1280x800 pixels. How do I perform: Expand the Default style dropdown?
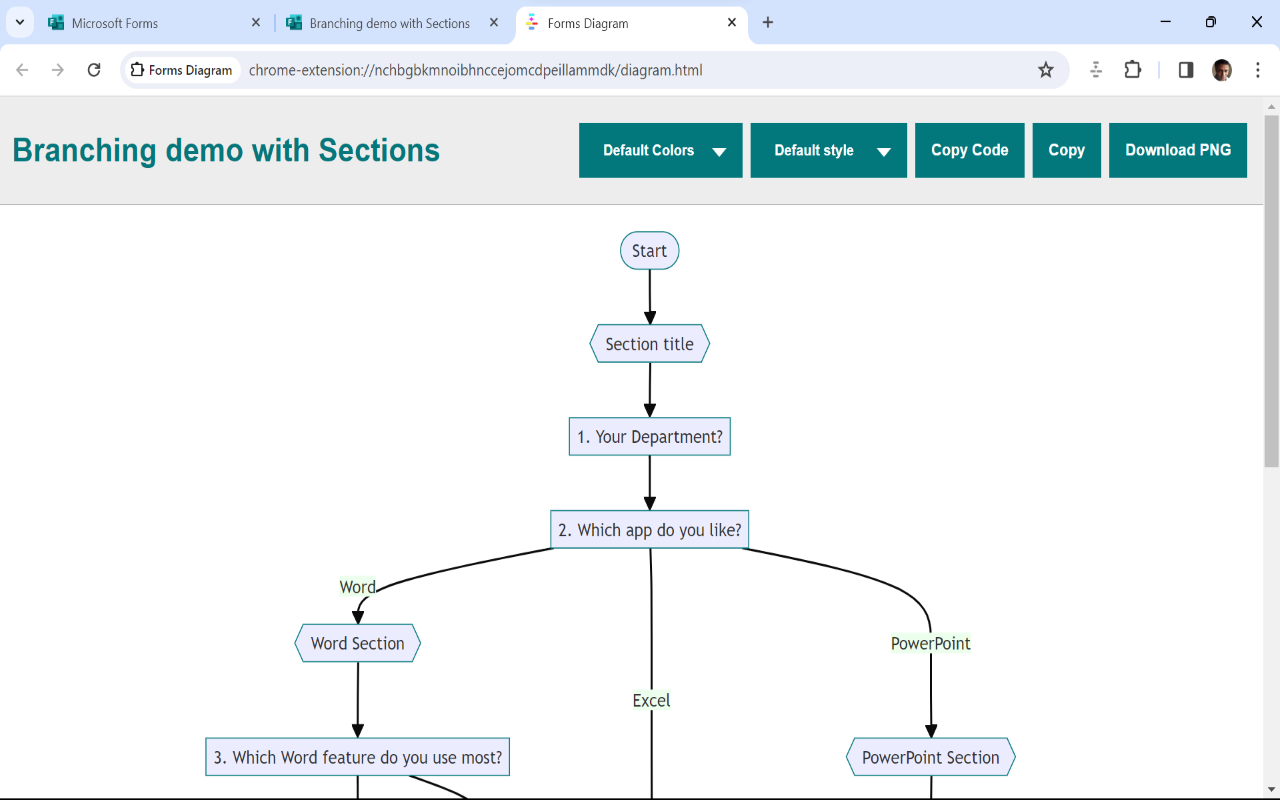pyautogui.click(x=829, y=150)
